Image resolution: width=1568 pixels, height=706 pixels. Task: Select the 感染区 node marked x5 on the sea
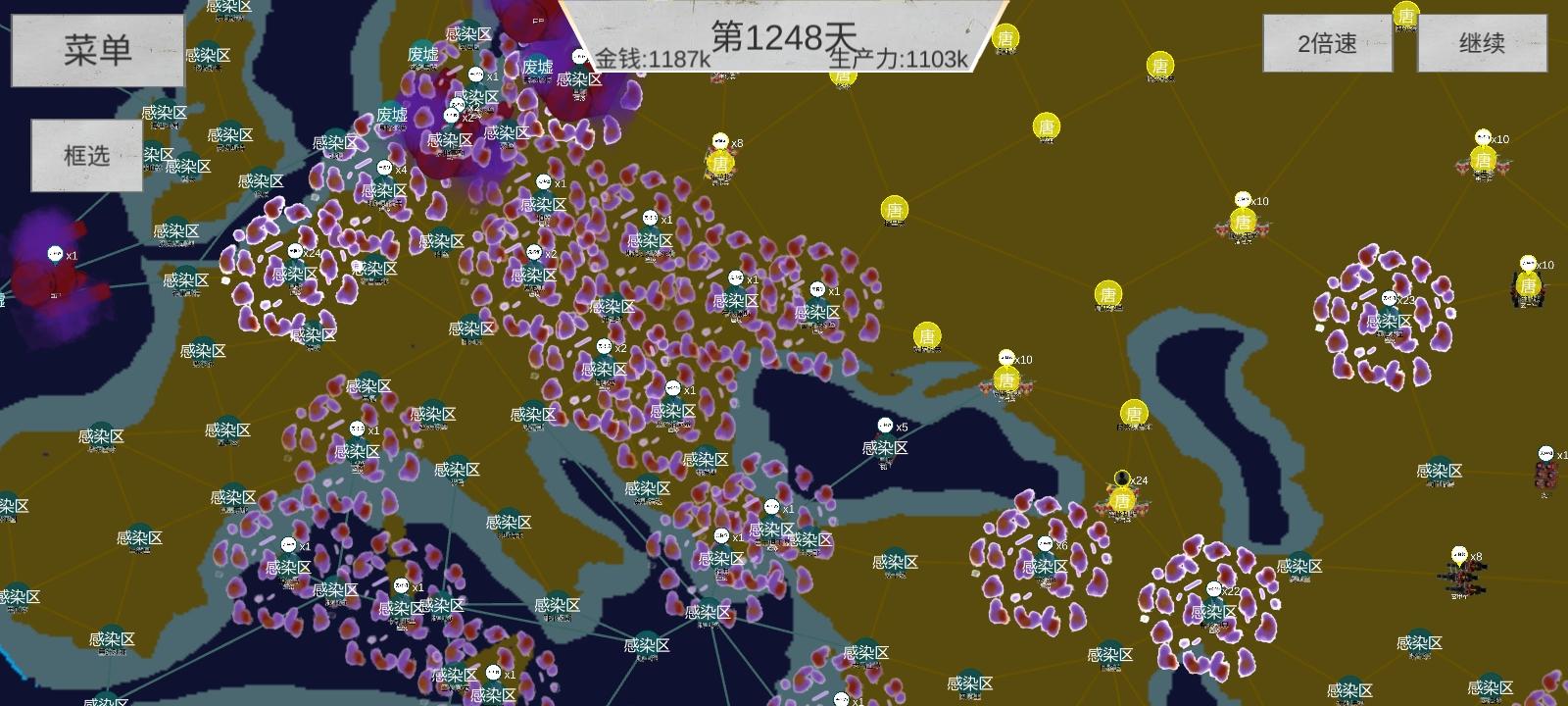pyautogui.click(x=885, y=447)
